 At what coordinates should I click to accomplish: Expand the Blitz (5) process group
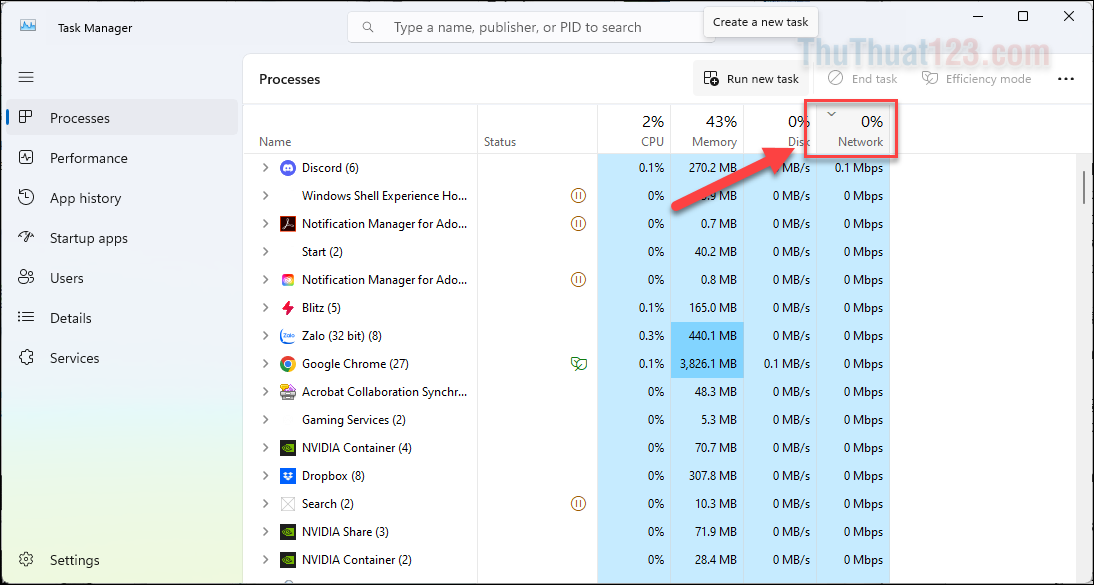coord(265,308)
